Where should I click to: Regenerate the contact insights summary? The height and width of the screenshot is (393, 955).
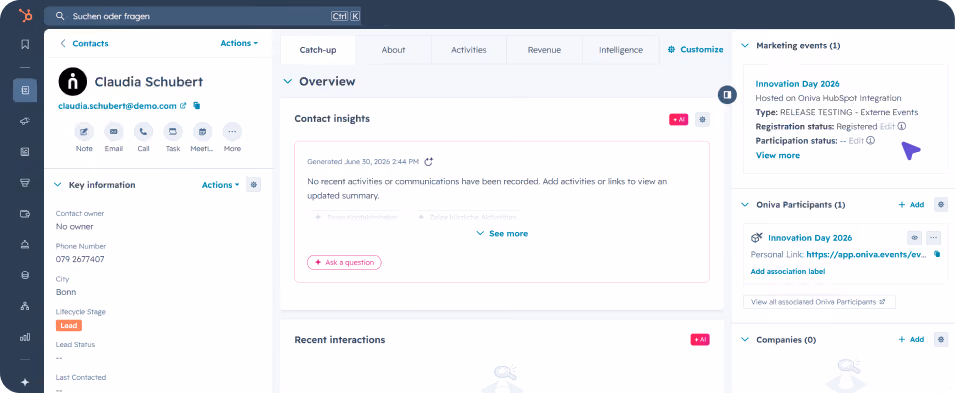click(x=429, y=161)
